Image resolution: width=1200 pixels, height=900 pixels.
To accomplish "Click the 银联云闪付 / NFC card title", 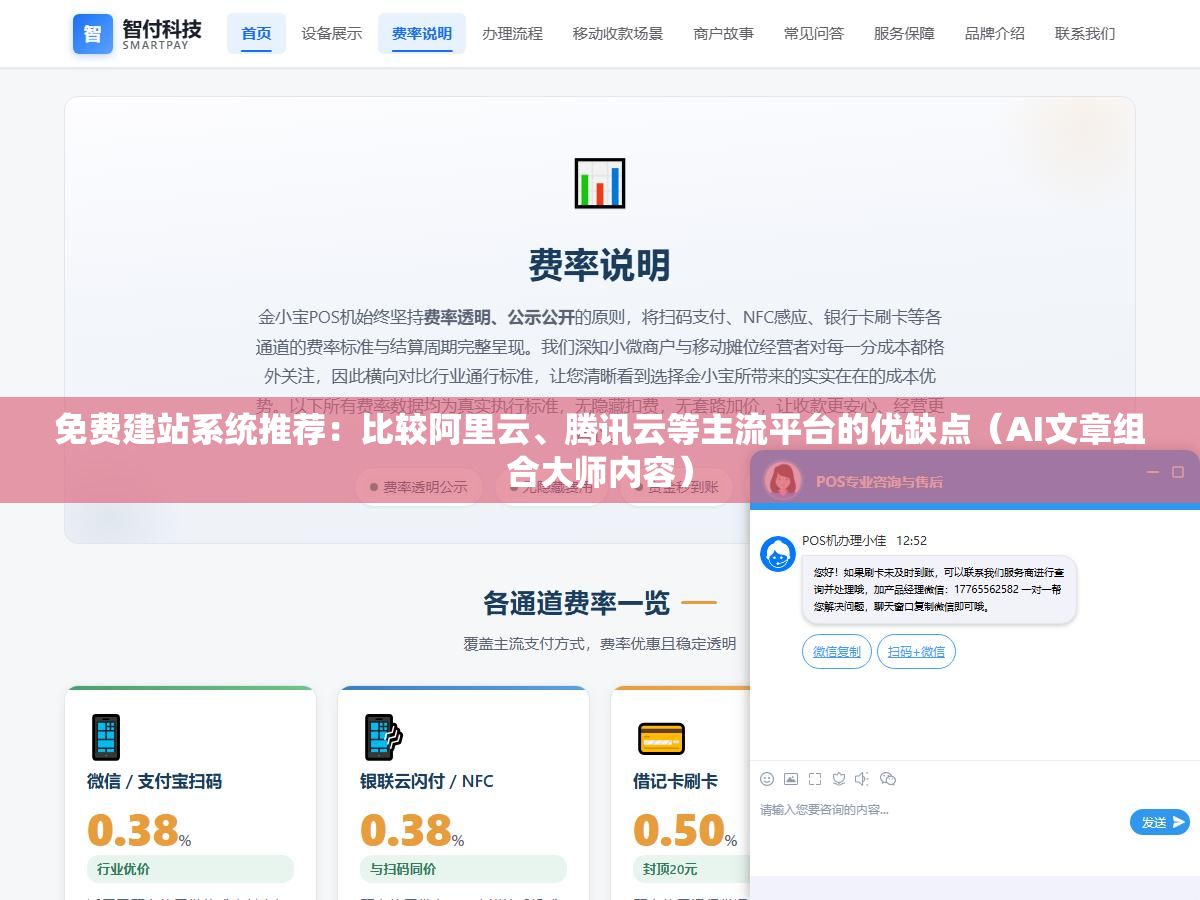I will [427, 781].
